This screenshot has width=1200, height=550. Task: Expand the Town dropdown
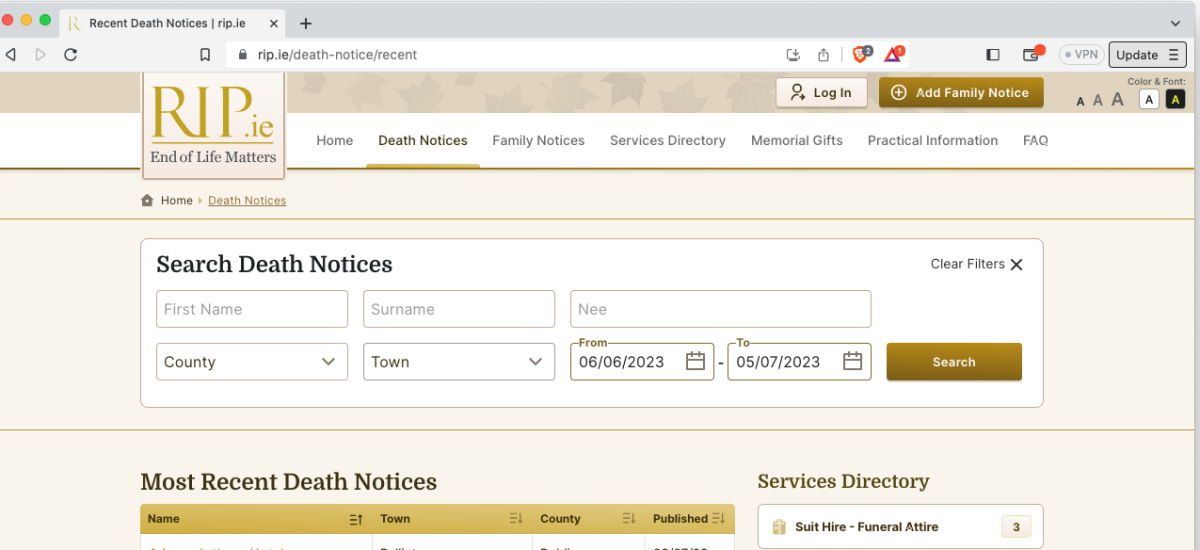coord(459,362)
